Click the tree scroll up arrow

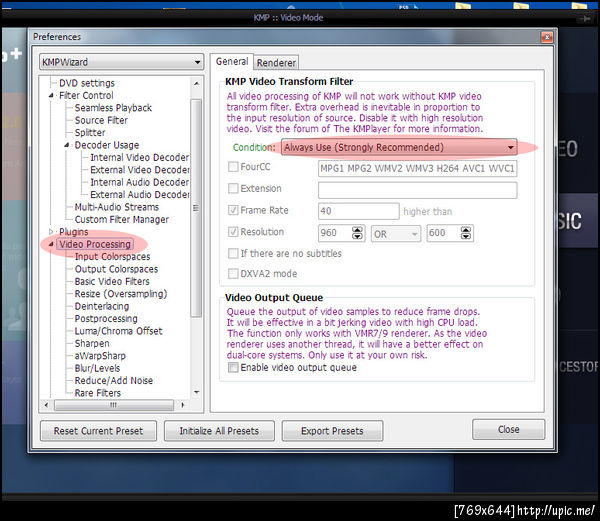(x=196, y=83)
